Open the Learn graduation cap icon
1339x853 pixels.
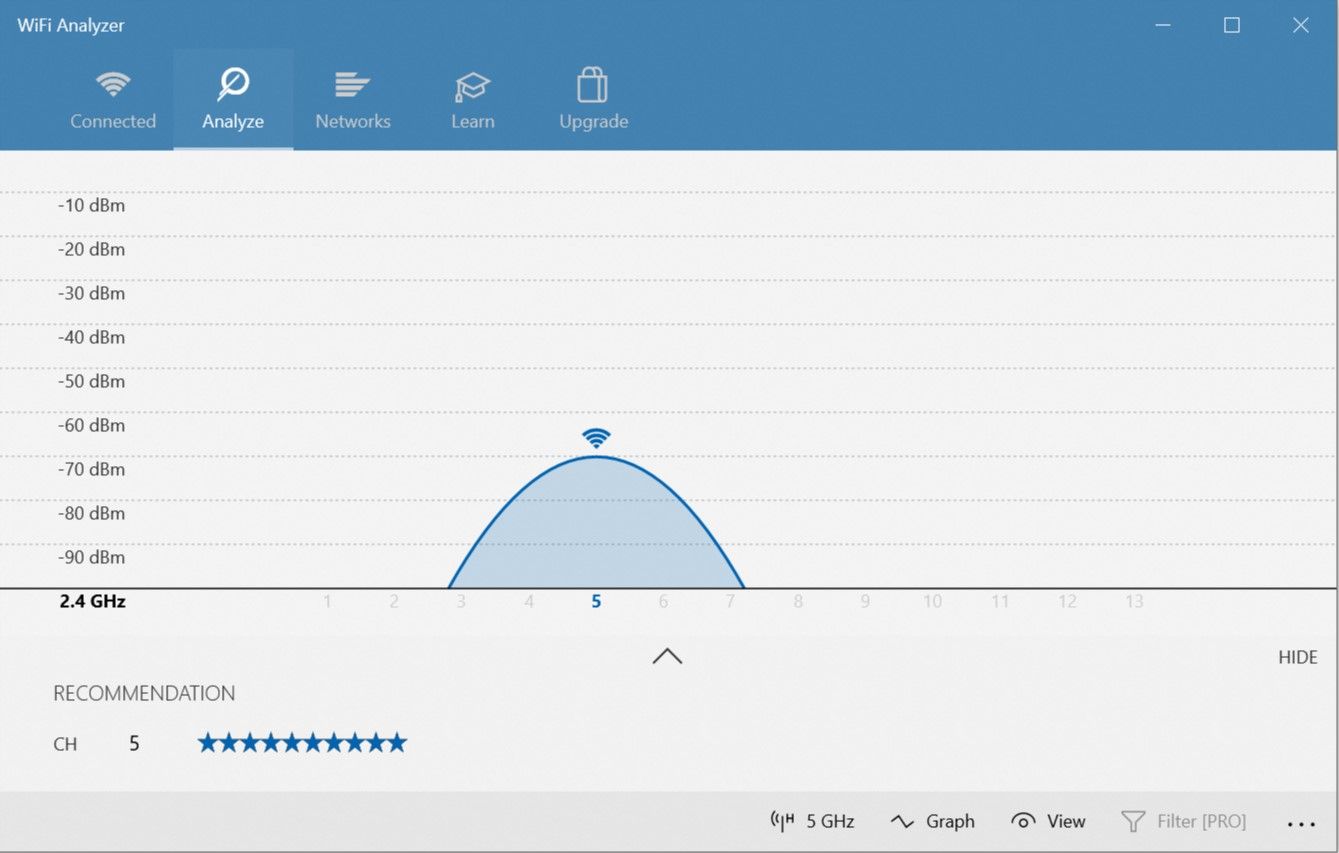[x=472, y=85]
